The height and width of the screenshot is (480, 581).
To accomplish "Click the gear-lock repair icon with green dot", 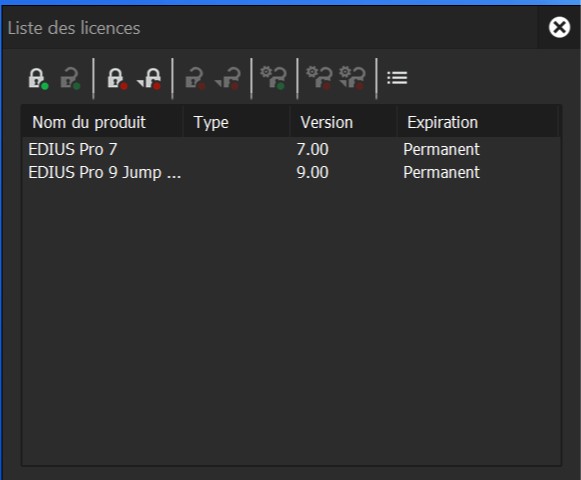I will 273,78.
